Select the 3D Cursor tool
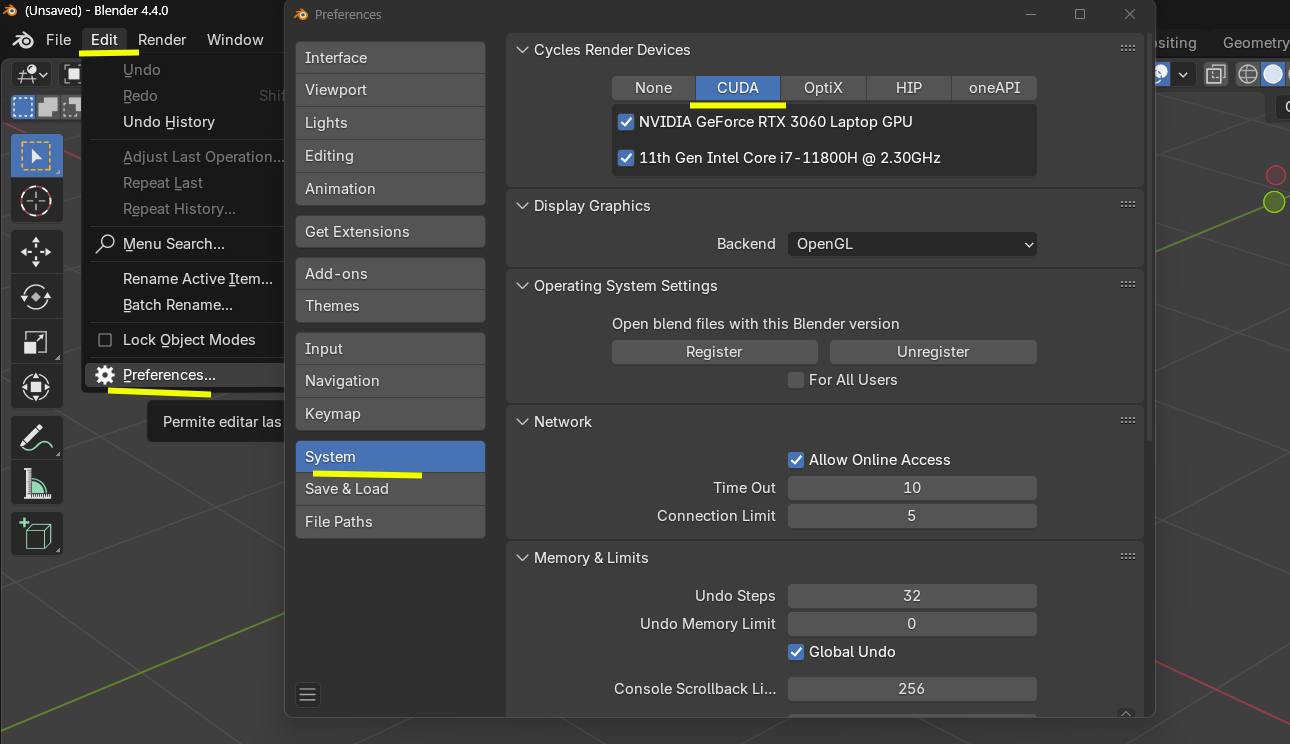1290x744 pixels. pos(36,201)
